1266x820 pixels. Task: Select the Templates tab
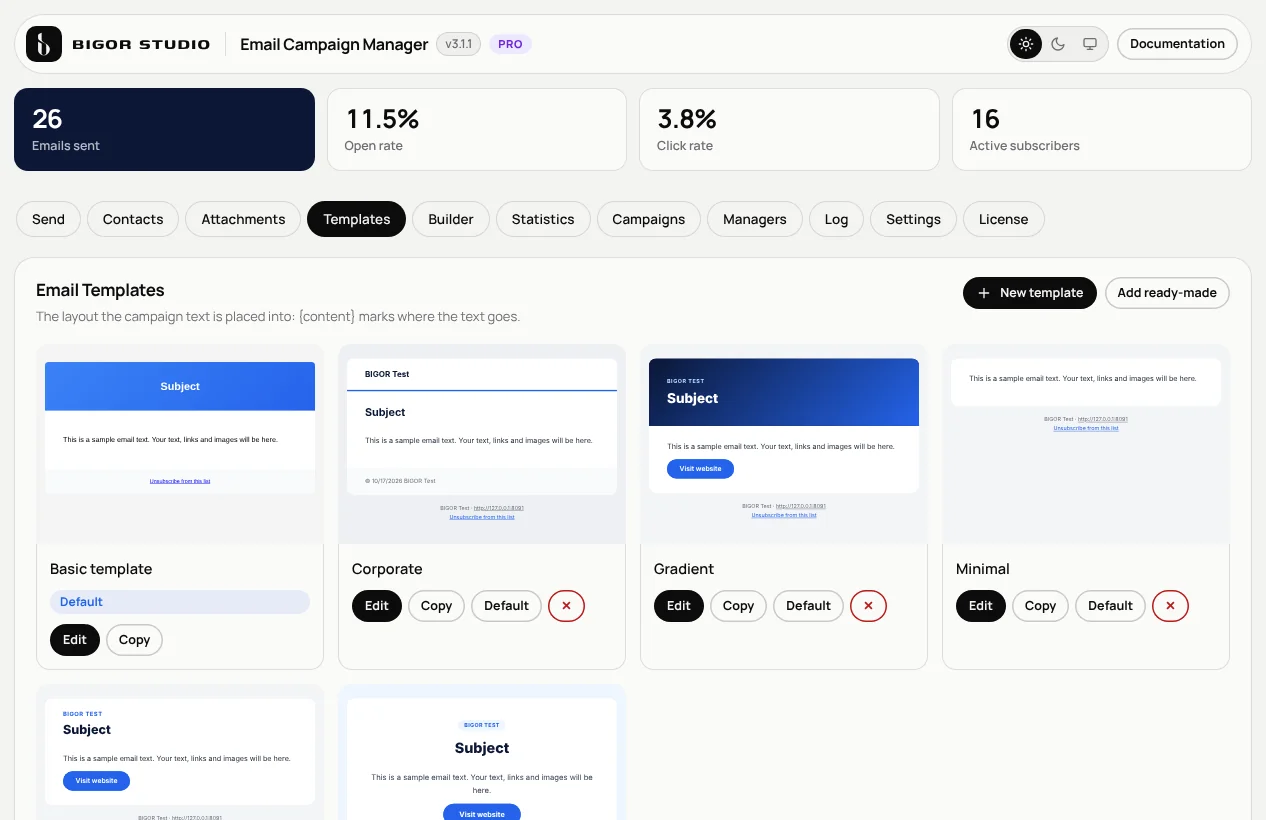tap(357, 219)
